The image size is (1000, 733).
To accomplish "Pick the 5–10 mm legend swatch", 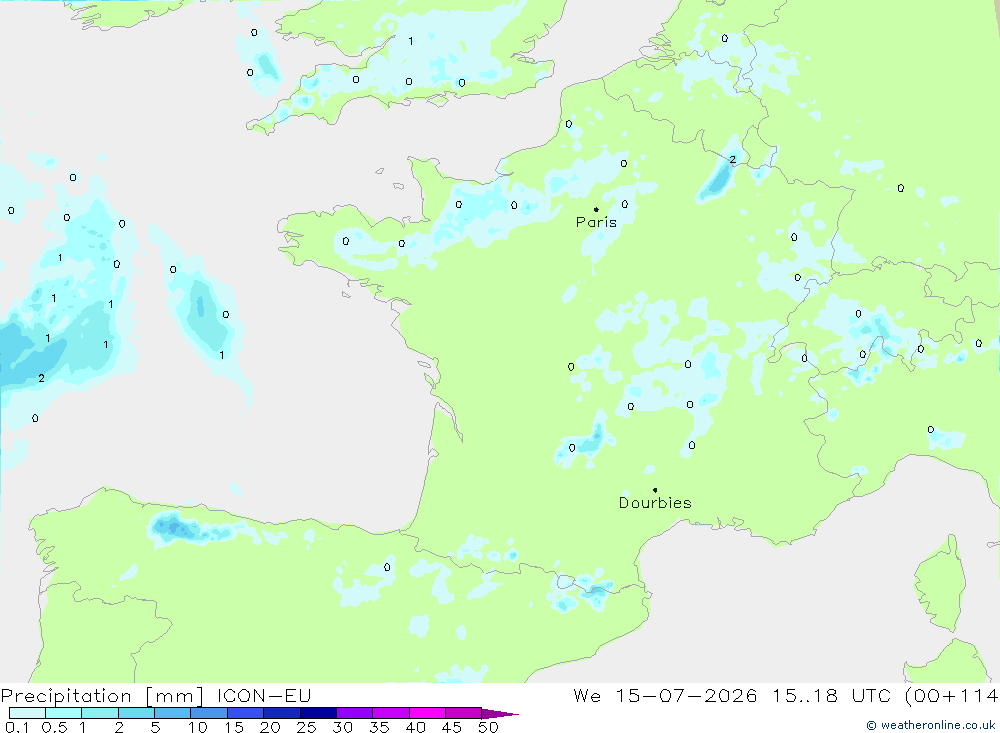I will [x=173, y=713].
